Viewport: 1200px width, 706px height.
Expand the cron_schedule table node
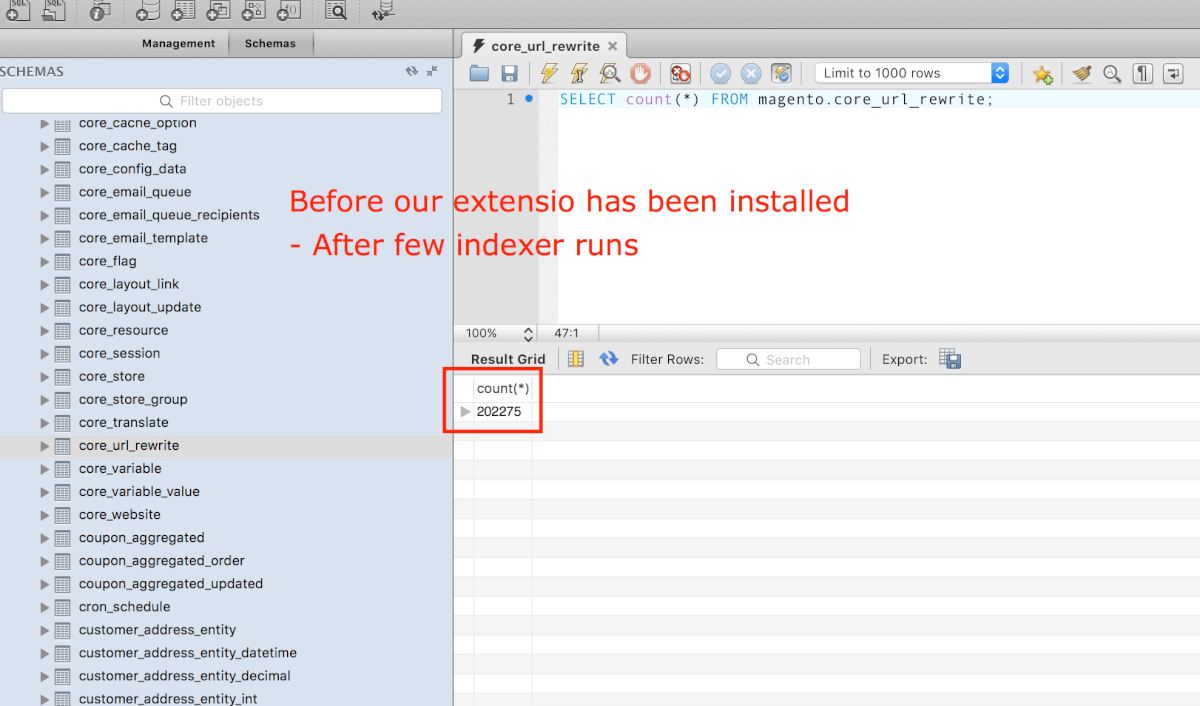[44, 607]
